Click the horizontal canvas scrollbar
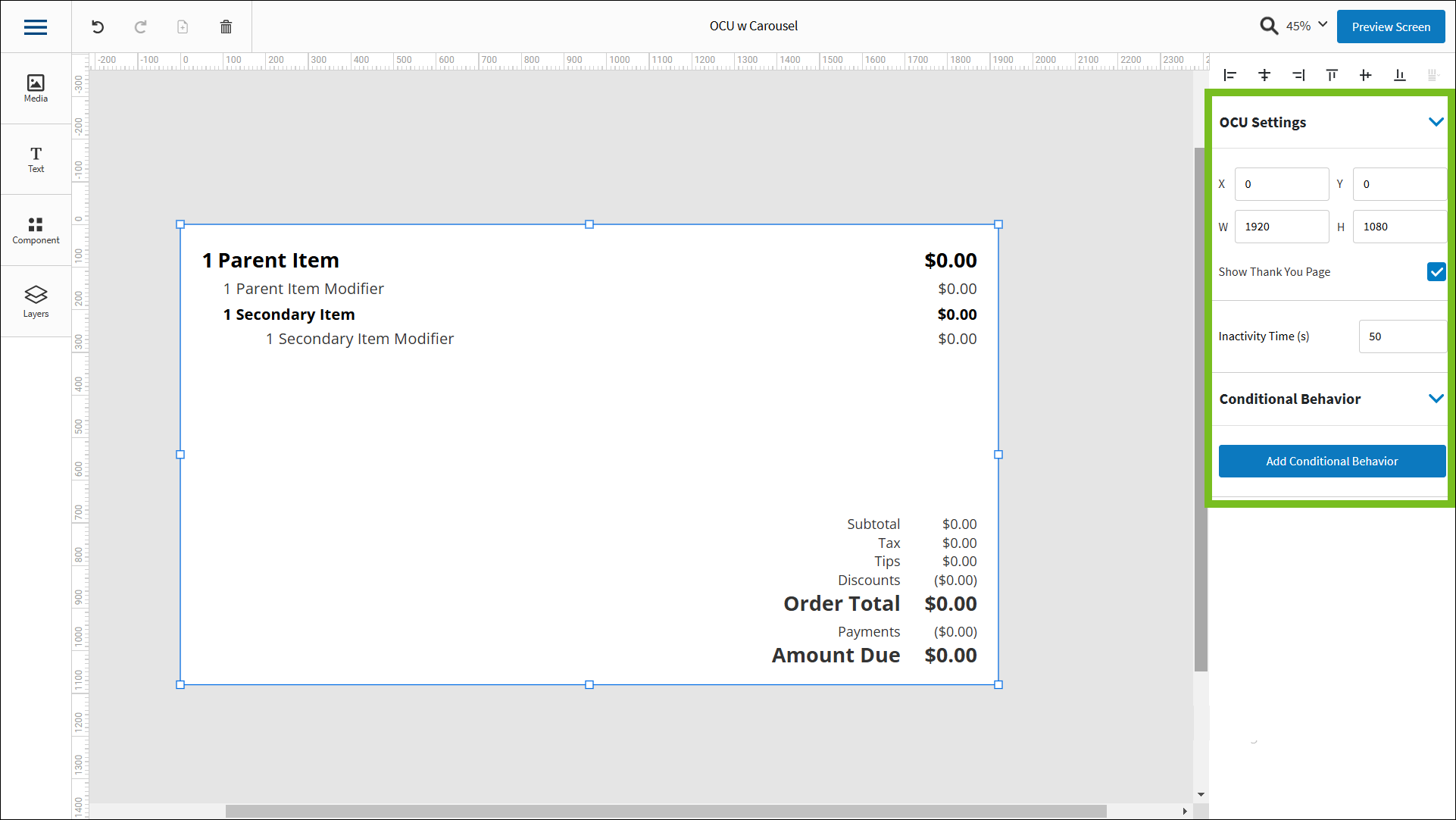 665,811
